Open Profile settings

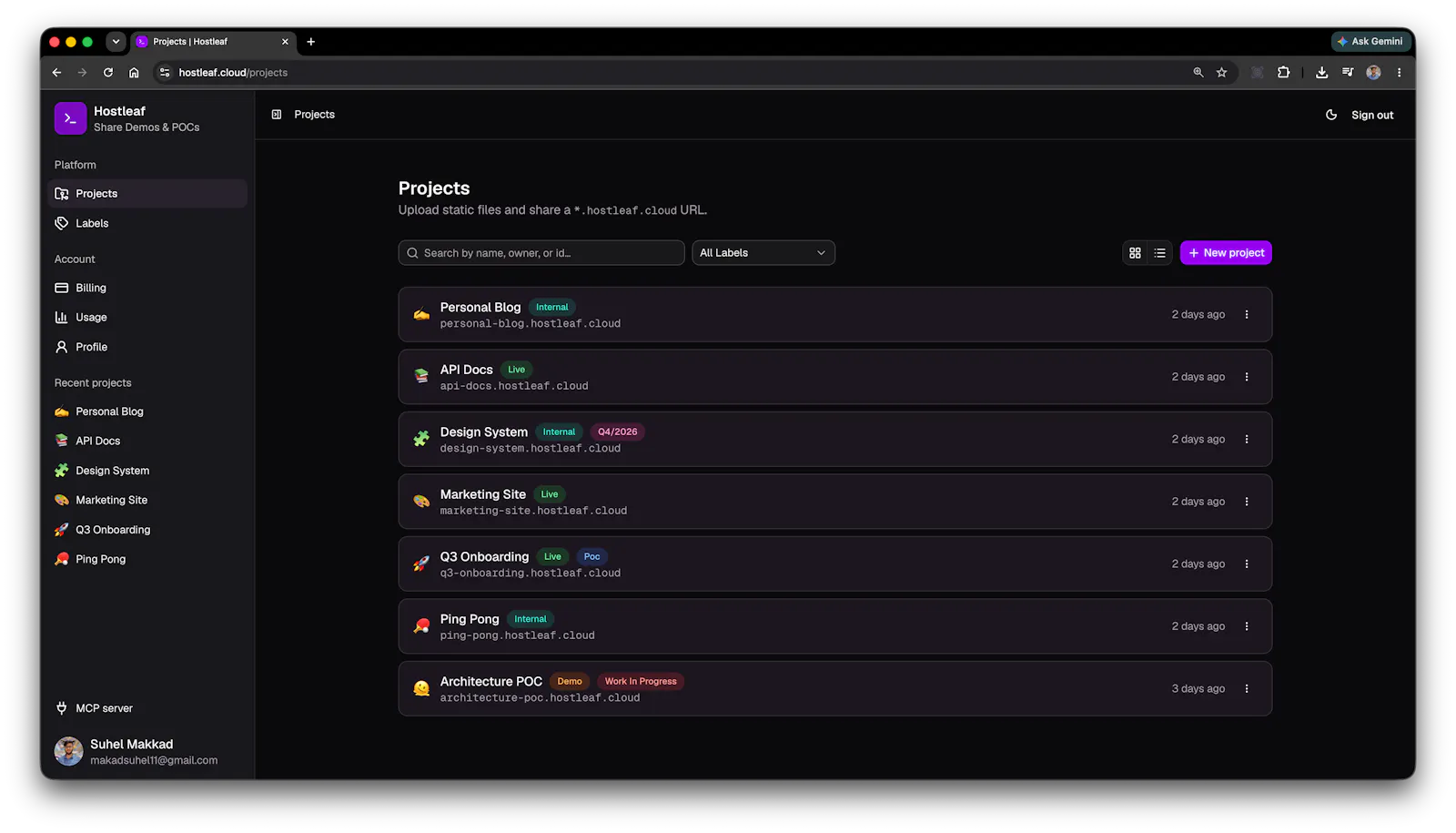(147, 347)
